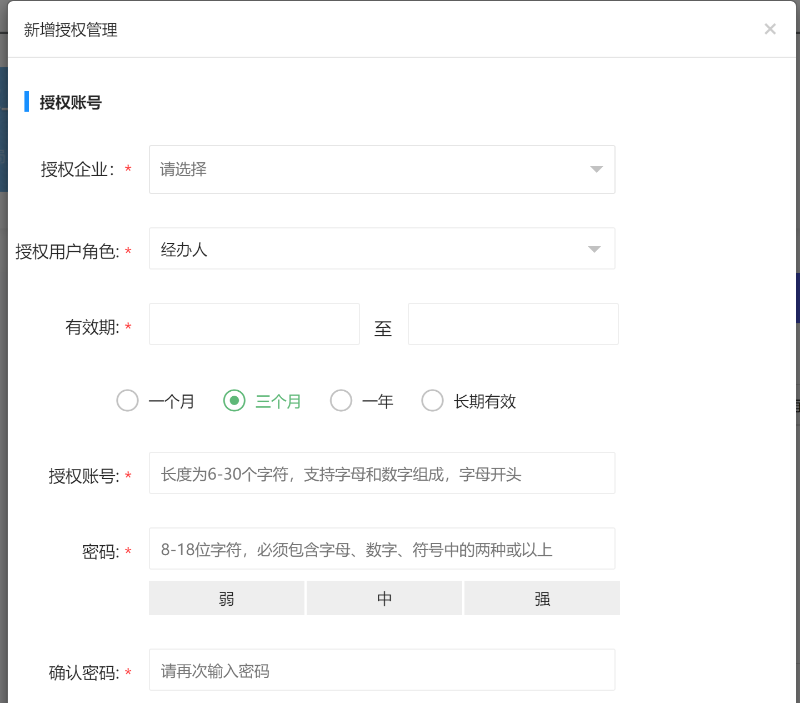Open the 授权企业 请选择 dropdown
This screenshot has height=703, width=800.
370,169
